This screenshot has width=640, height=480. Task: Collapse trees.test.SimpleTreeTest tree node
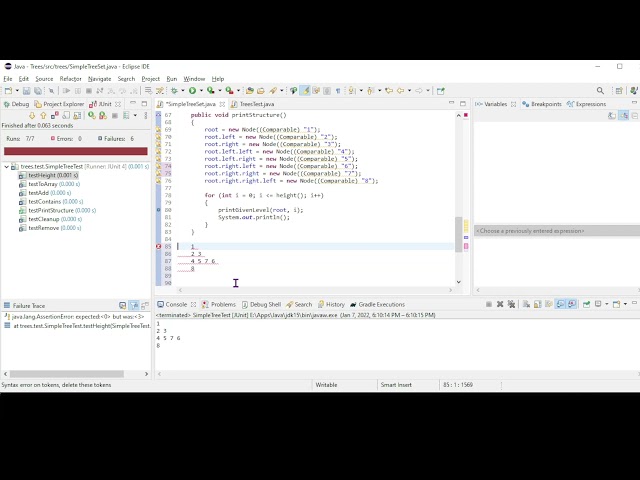7,167
